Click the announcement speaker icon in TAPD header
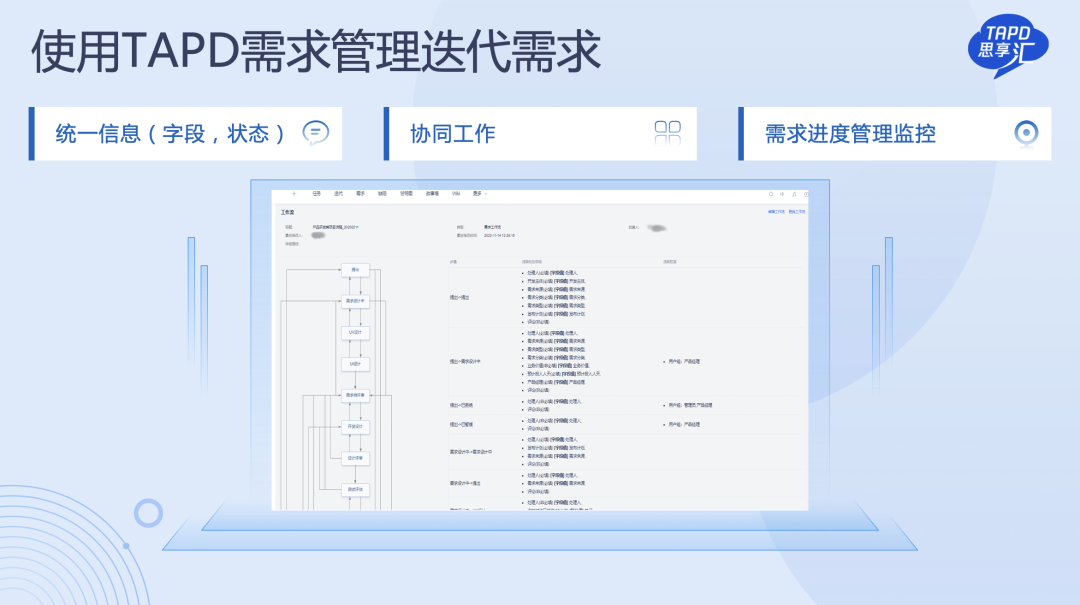The height and width of the screenshot is (605, 1080). point(782,194)
